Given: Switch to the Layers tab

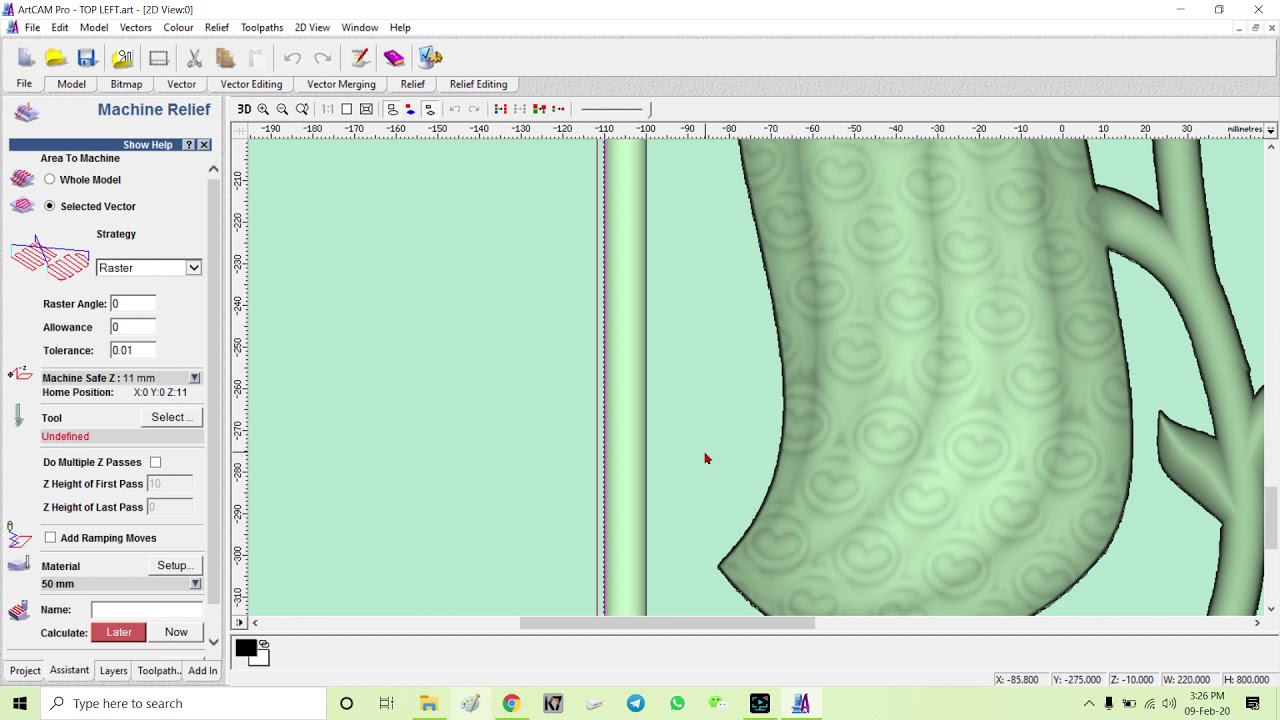Looking at the screenshot, I should coord(113,671).
